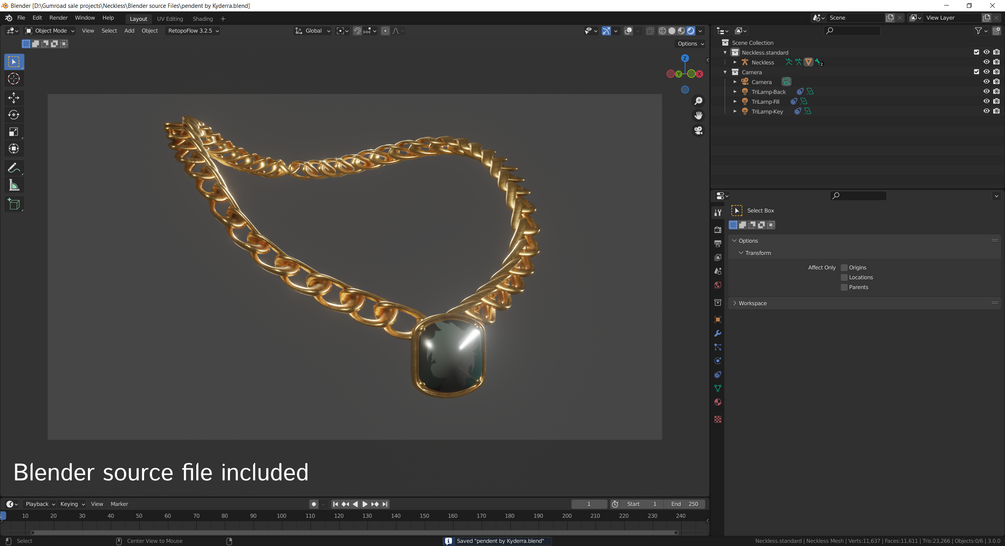Click the current frame number field
The width and height of the screenshot is (1005, 546).
click(589, 504)
